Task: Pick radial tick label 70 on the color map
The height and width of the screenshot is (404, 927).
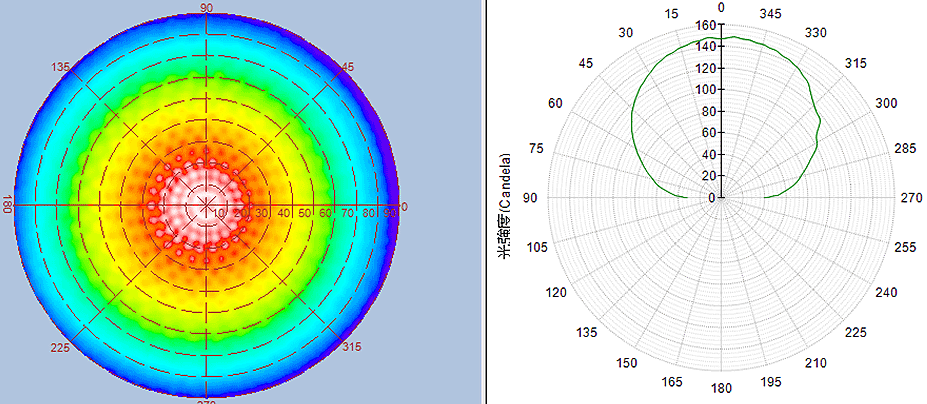Action: tap(348, 213)
